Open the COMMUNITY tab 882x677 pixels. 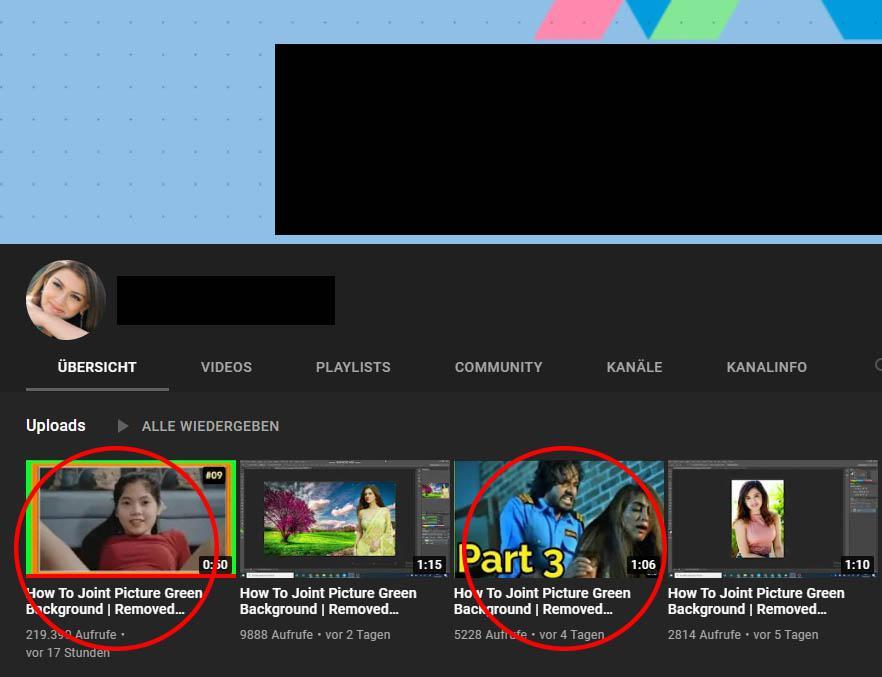pos(498,367)
